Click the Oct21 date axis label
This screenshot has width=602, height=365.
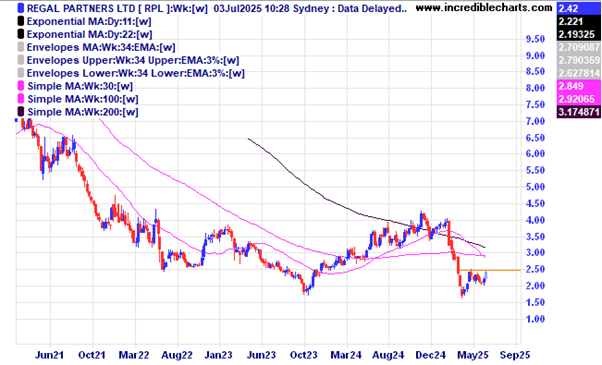coord(92,355)
